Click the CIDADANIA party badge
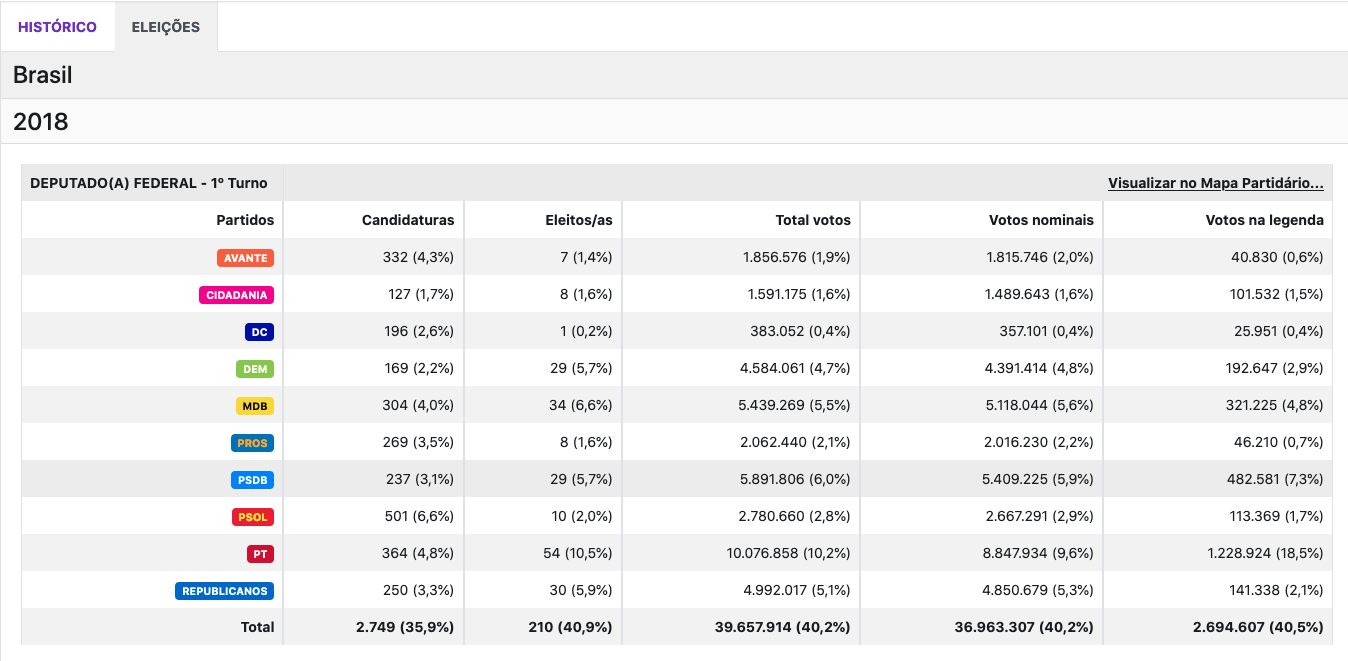Image resolution: width=1348 pixels, height=661 pixels. [236, 295]
